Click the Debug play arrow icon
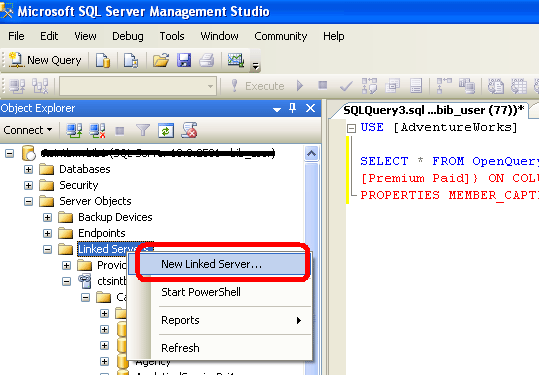Screen dimensions: 539x375 (300, 86)
